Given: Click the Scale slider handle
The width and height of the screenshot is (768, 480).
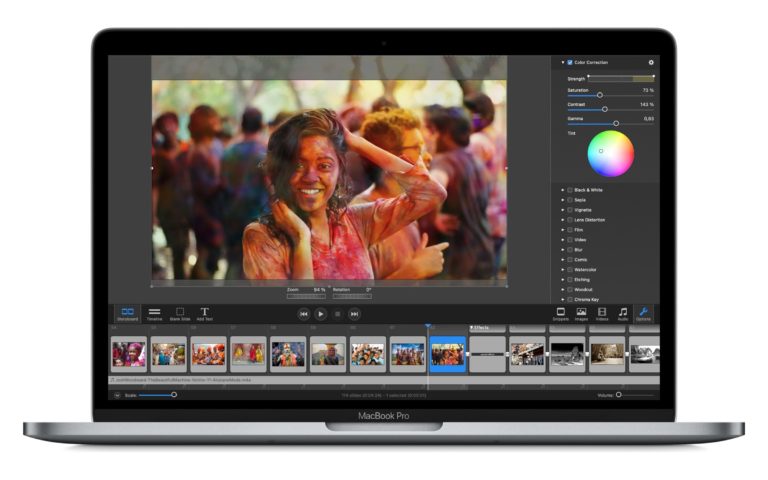Looking at the screenshot, I should [x=174, y=395].
